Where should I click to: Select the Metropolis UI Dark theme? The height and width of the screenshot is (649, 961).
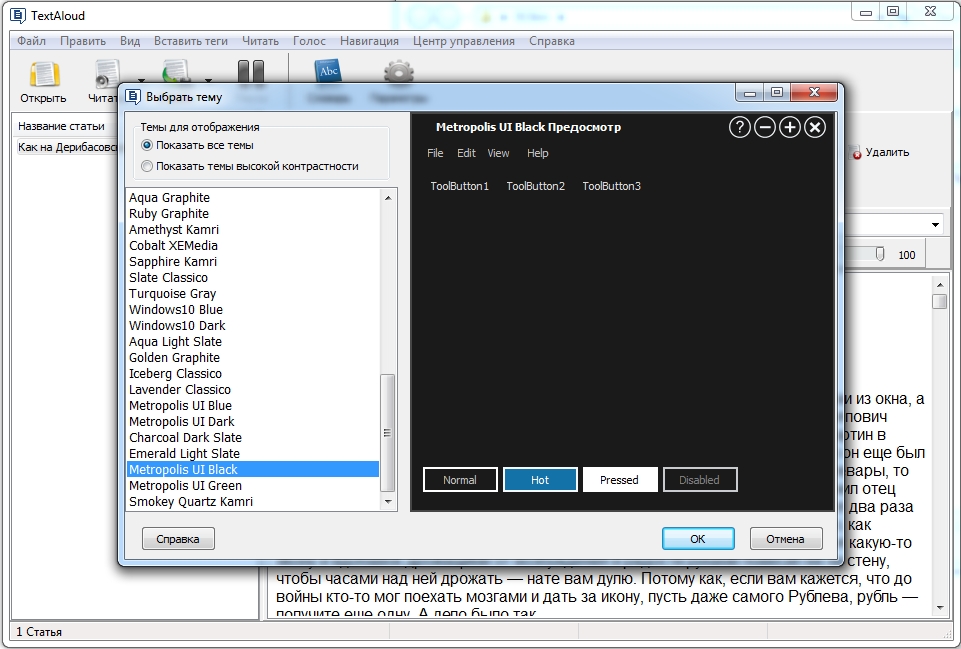(x=253, y=422)
